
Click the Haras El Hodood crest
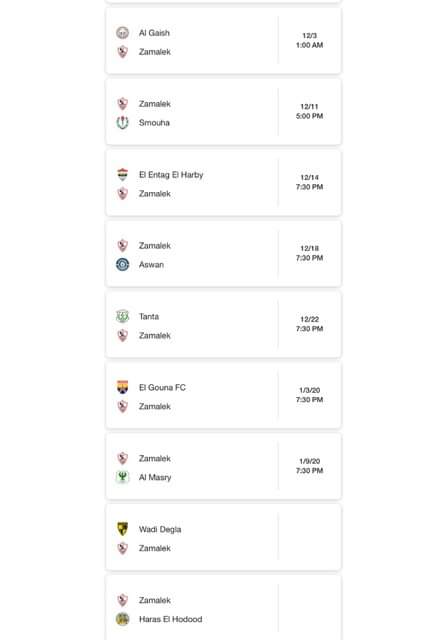(122, 619)
